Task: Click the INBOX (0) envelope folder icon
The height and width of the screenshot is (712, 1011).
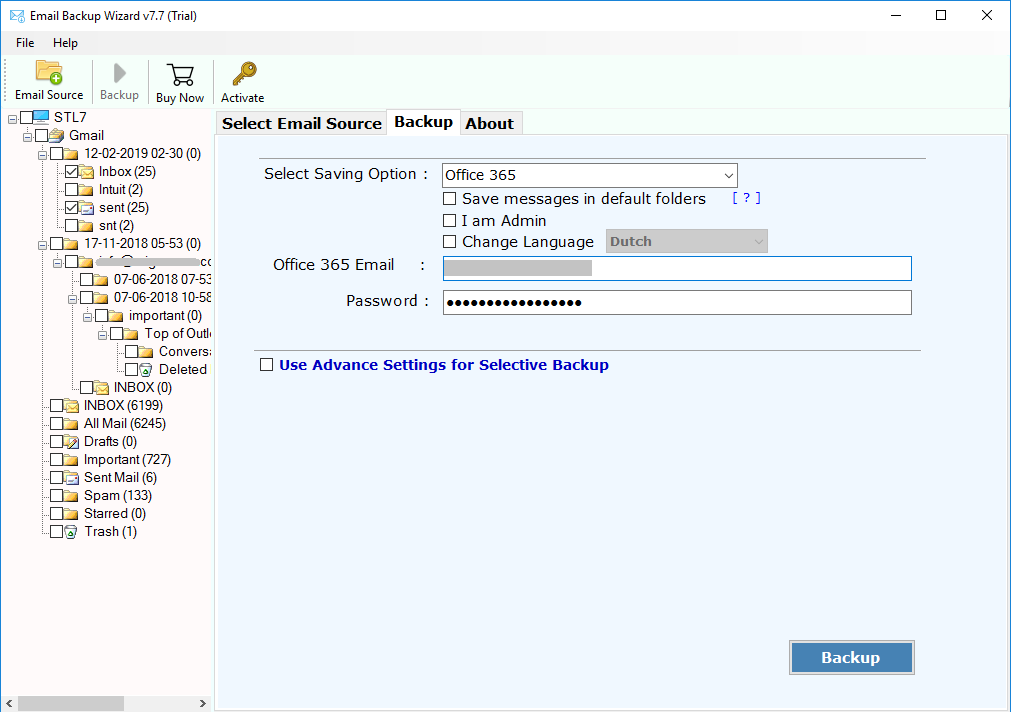Action: point(101,388)
